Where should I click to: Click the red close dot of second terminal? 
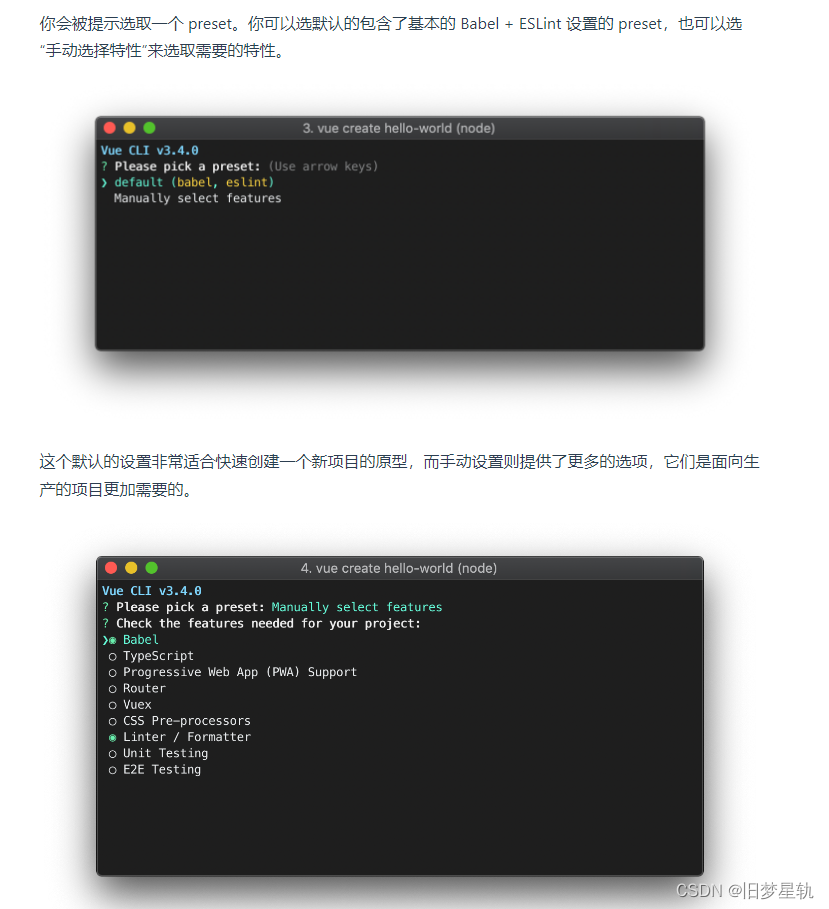(111, 568)
